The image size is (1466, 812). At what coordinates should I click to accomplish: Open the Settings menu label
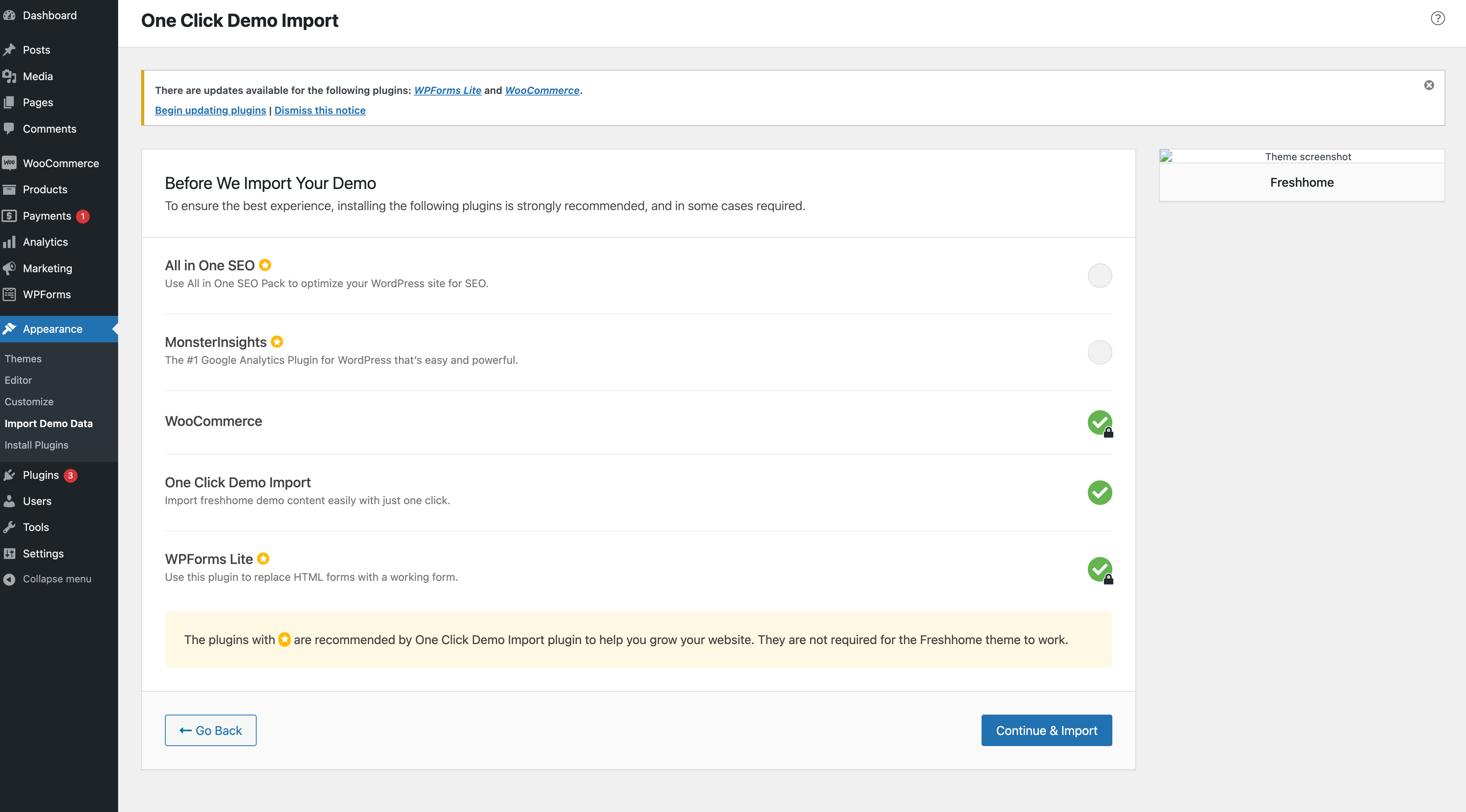(x=43, y=554)
